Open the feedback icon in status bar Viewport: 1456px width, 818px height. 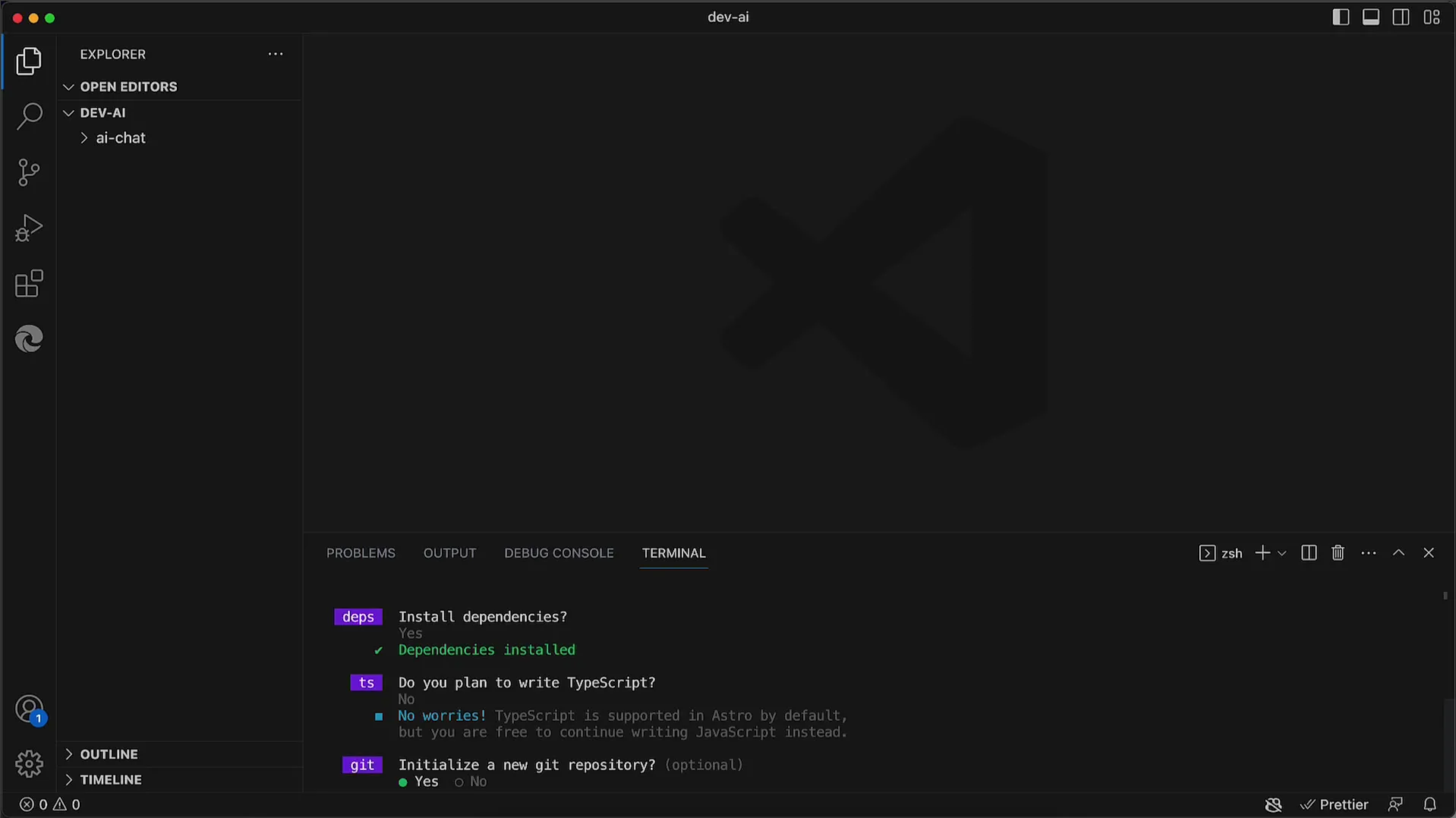tap(1395, 804)
